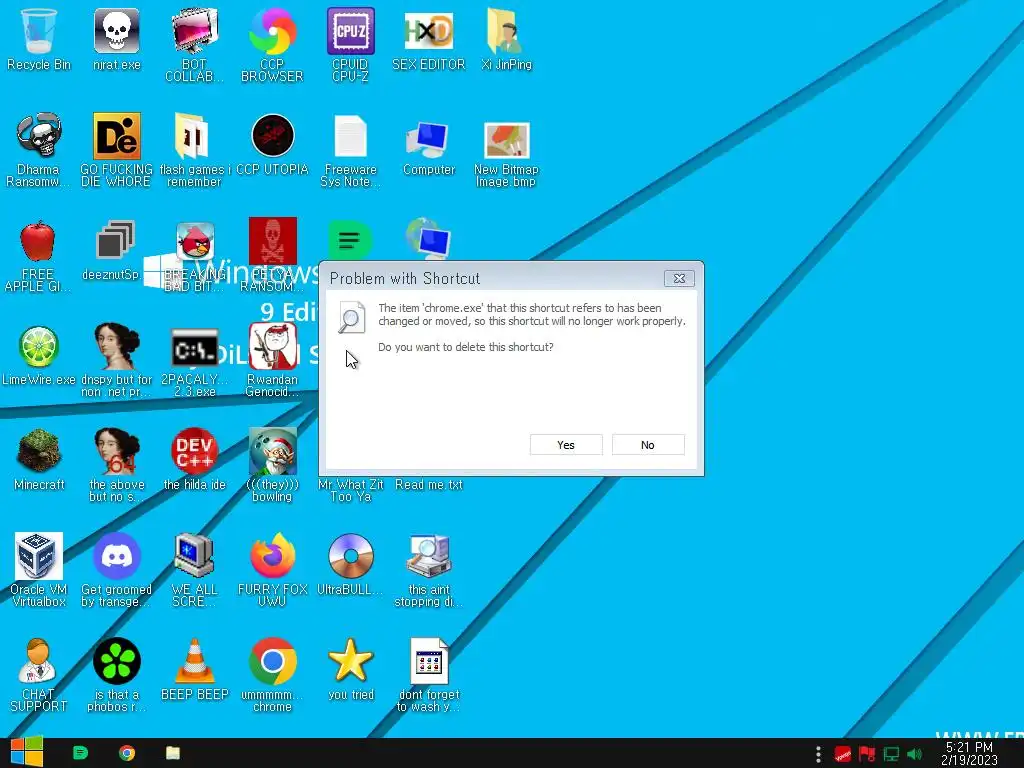Select the Read me.txt label
Screen dimensions: 1024x768
pos(428,485)
